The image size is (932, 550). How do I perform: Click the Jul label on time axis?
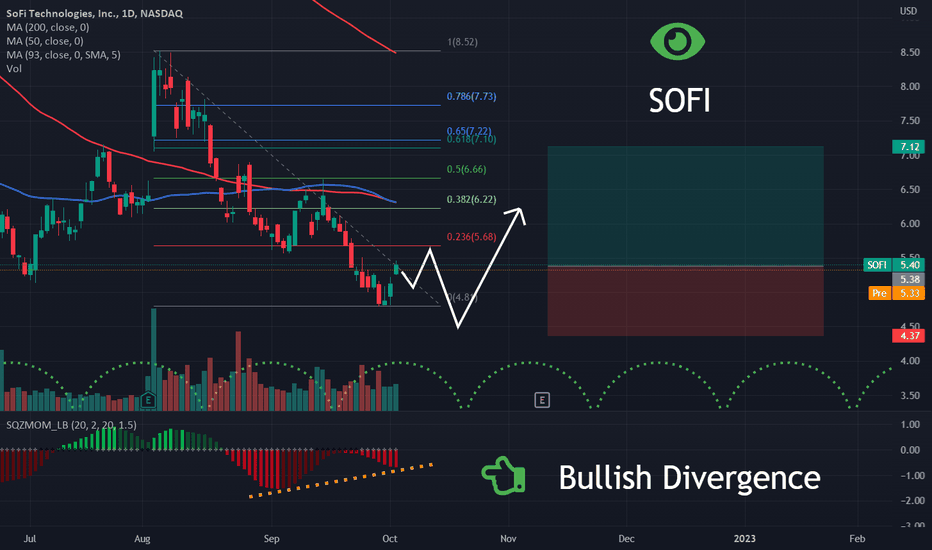click(x=29, y=539)
